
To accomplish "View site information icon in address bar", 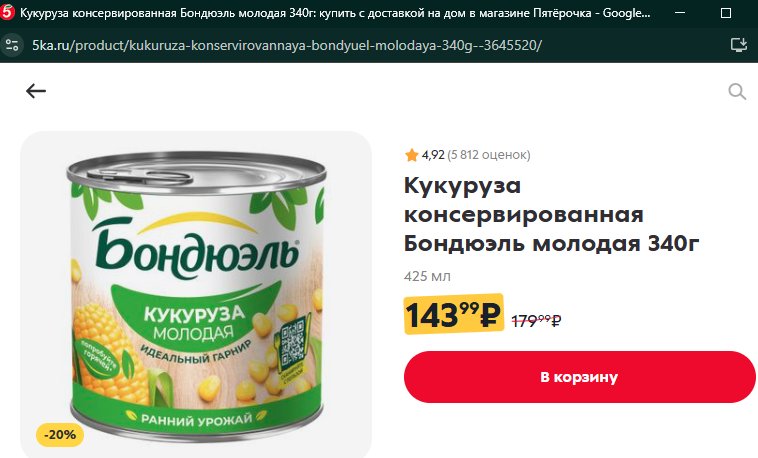I will coord(12,45).
